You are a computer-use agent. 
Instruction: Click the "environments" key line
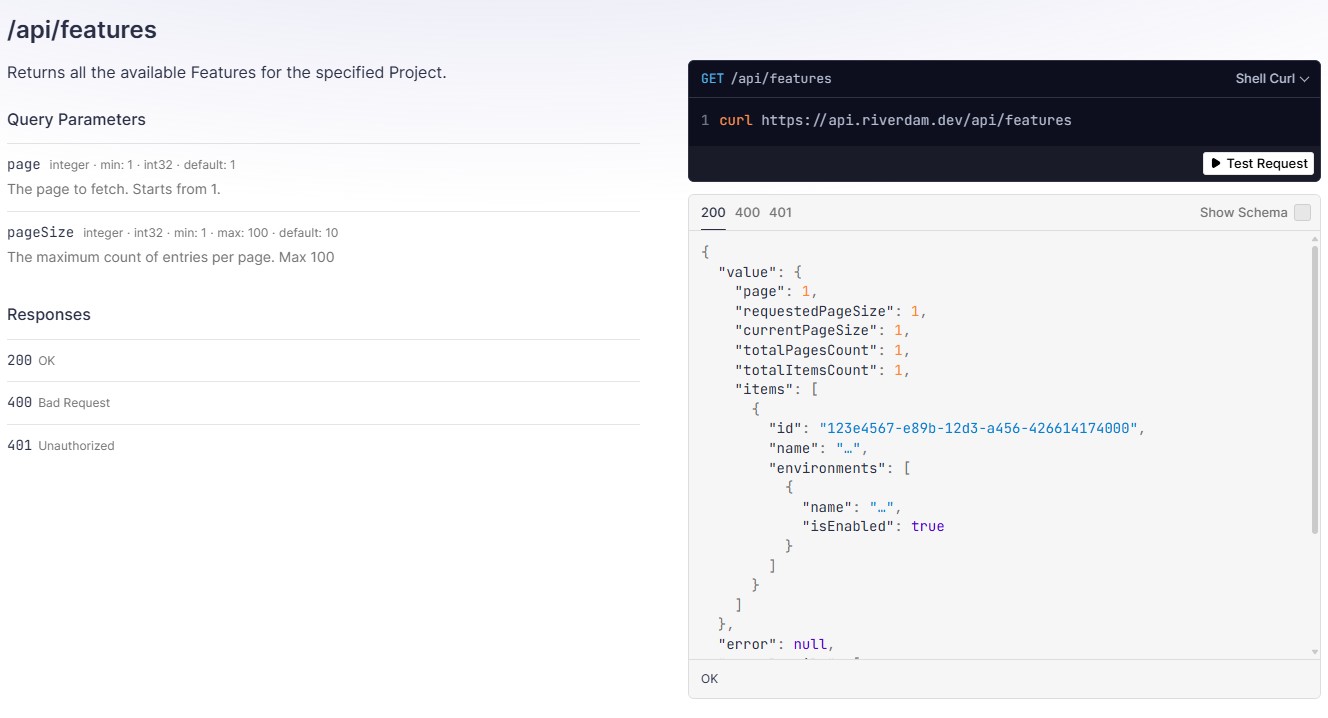point(839,467)
